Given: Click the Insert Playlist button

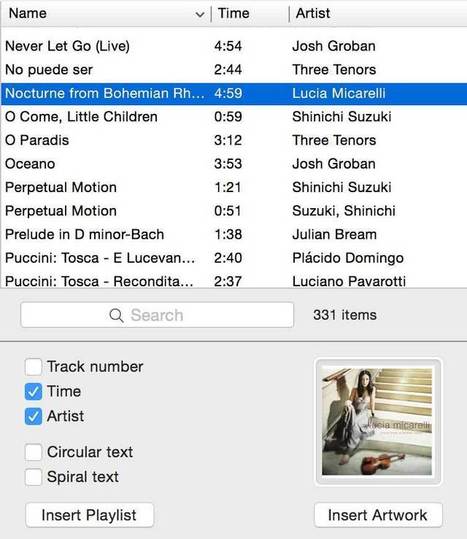Looking at the screenshot, I should [x=89, y=515].
